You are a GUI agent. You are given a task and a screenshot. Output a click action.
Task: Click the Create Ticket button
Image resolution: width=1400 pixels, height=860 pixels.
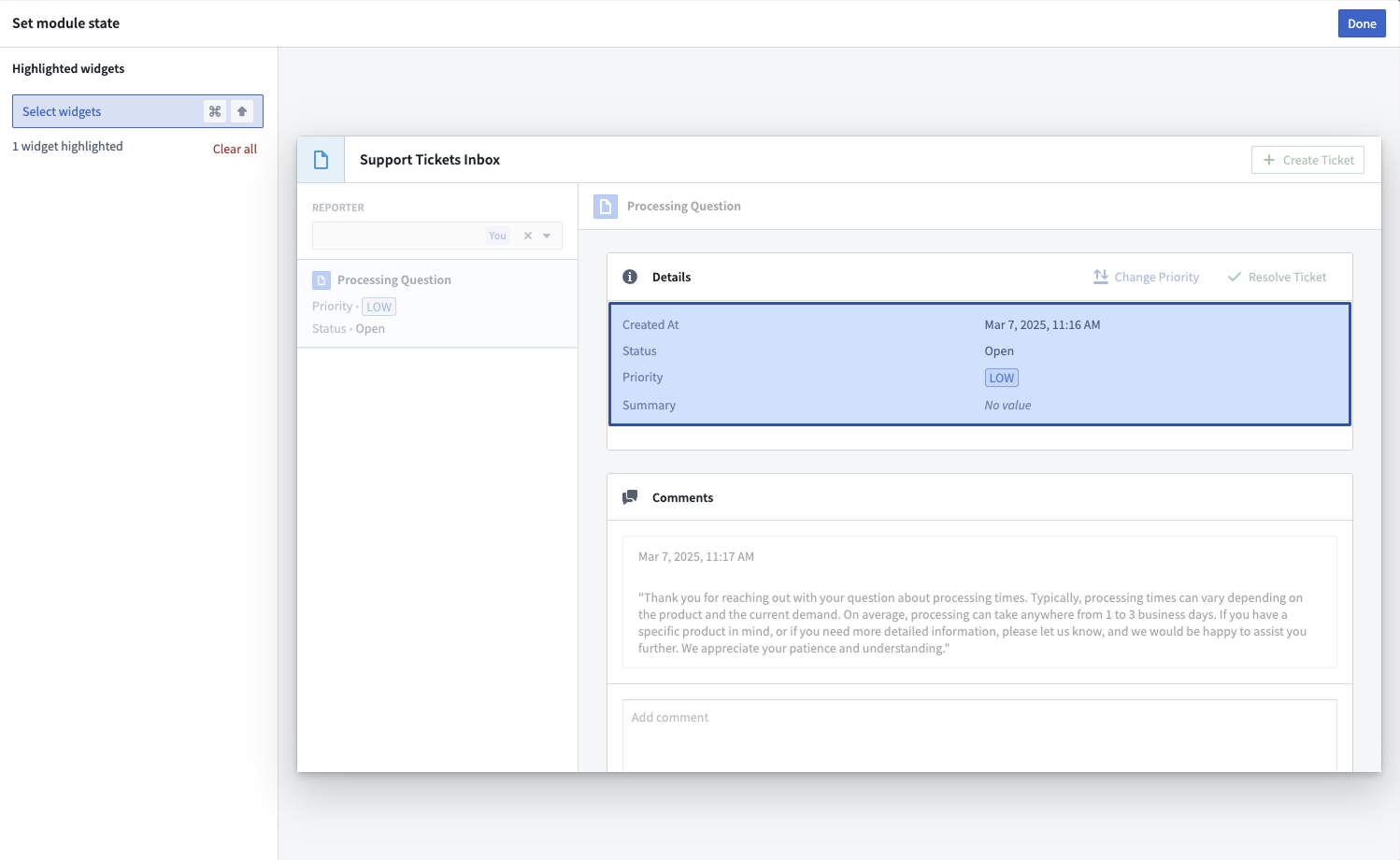(x=1307, y=160)
